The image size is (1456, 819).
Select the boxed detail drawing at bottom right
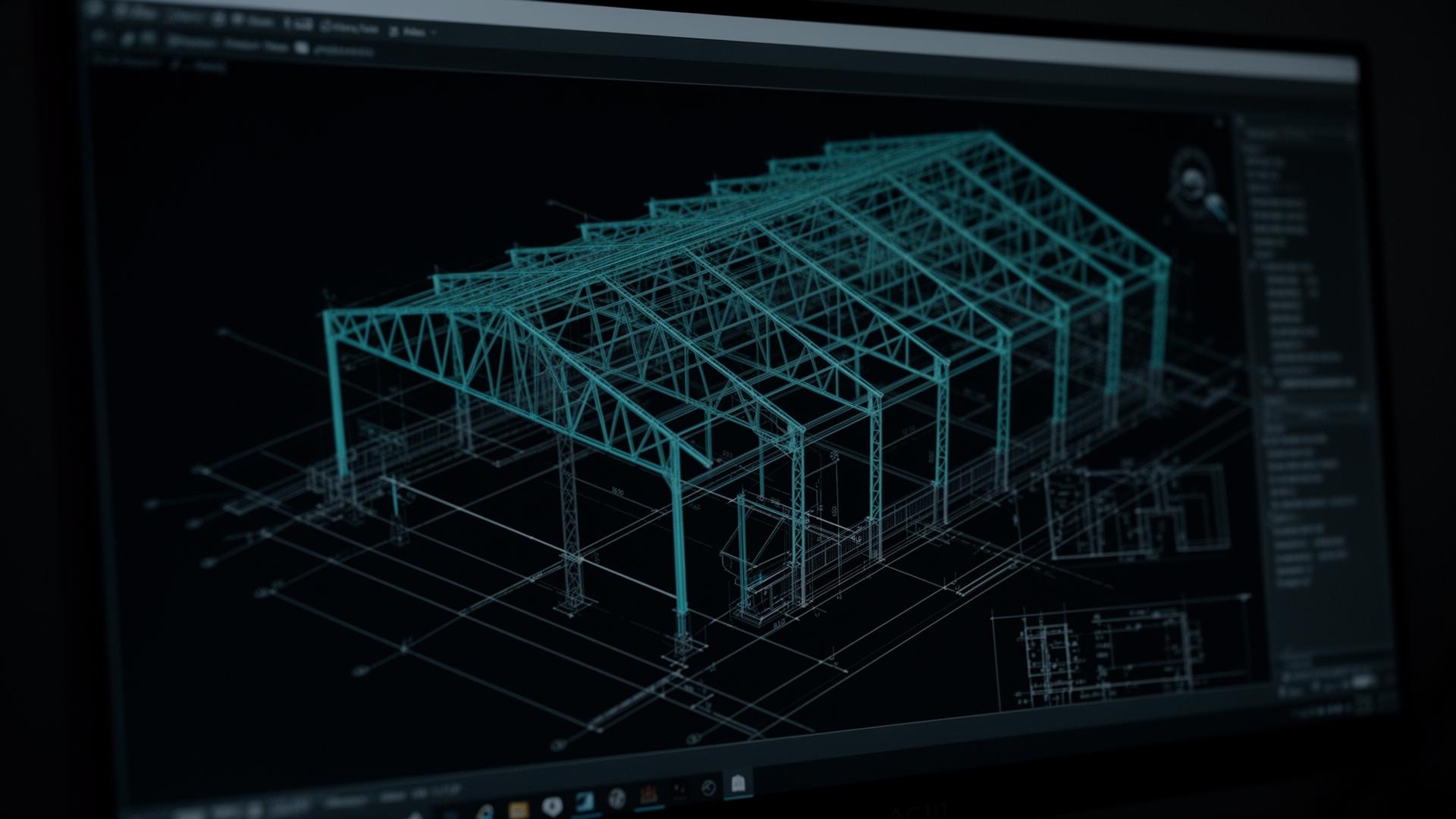pyautogui.click(x=1121, y=654)
